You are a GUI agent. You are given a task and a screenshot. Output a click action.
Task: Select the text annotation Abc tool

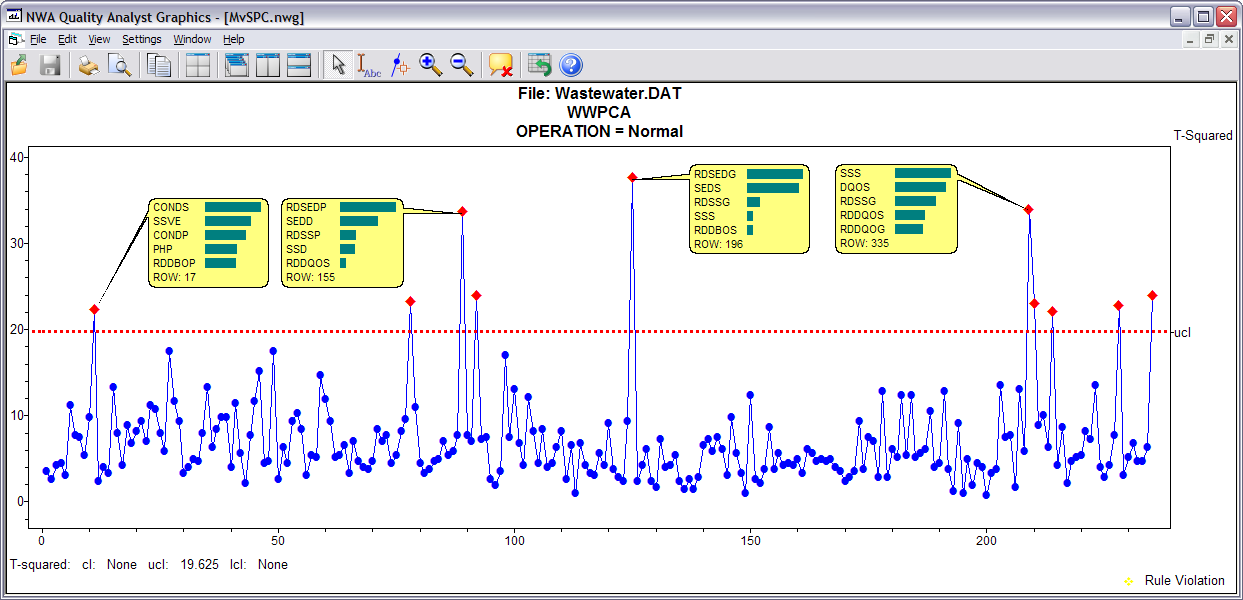(x=369, y=65)
